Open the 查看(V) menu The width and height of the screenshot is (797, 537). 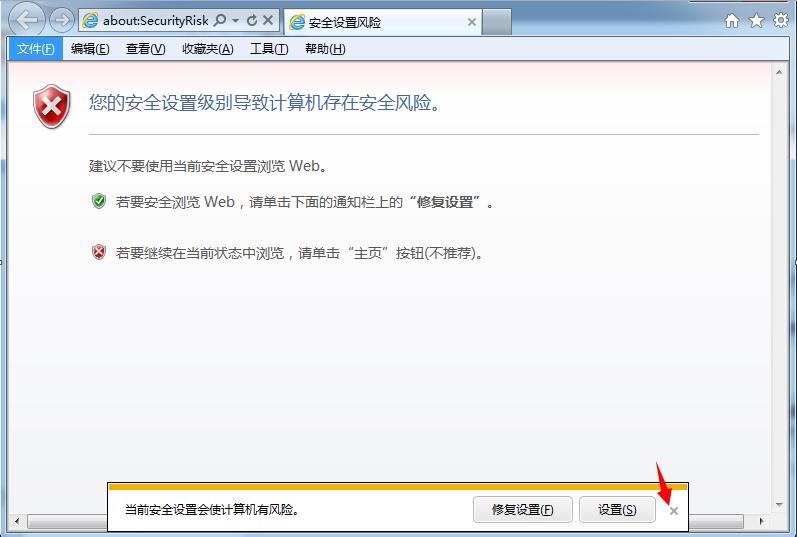(x=145, y=49)
